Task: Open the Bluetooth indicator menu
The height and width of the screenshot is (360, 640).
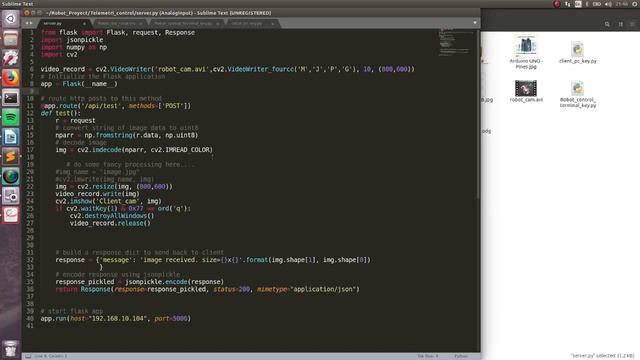Action: click(x=587, y=4)
